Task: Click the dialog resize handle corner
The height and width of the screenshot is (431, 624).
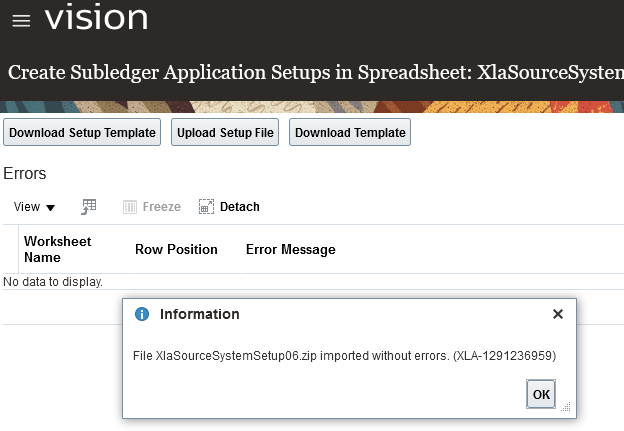Action: (565, 407)
